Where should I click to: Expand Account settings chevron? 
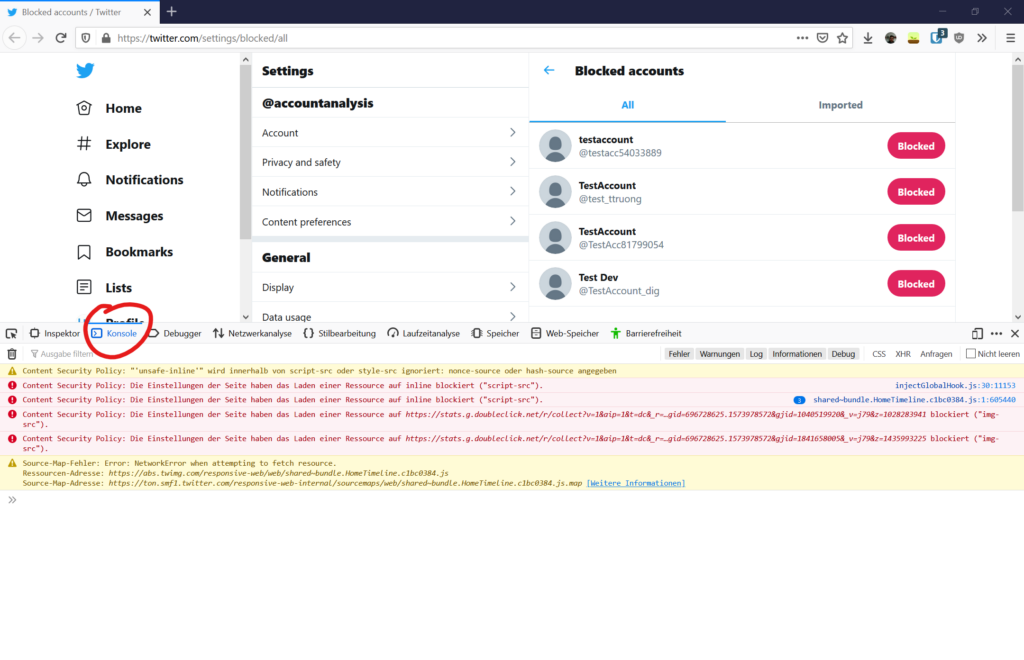[x=513, y=133]
